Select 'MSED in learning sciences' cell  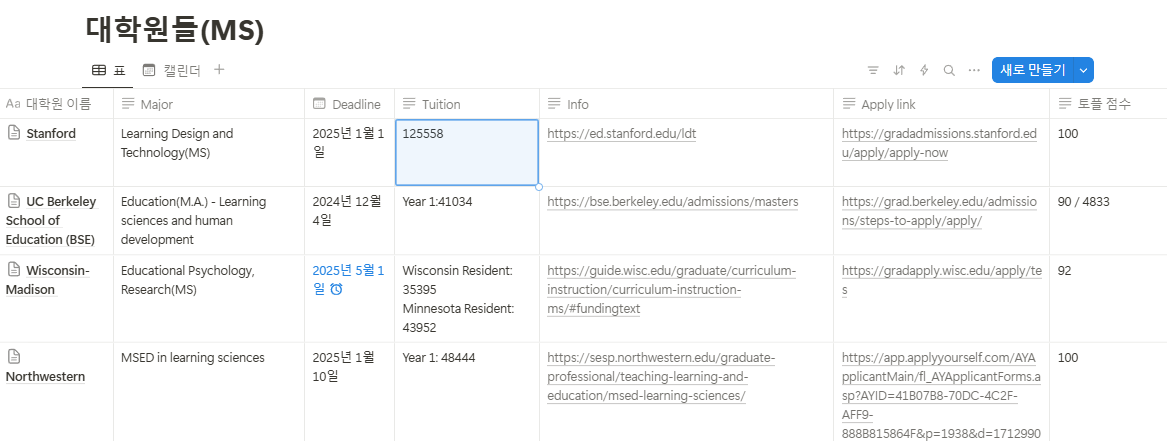208,392
